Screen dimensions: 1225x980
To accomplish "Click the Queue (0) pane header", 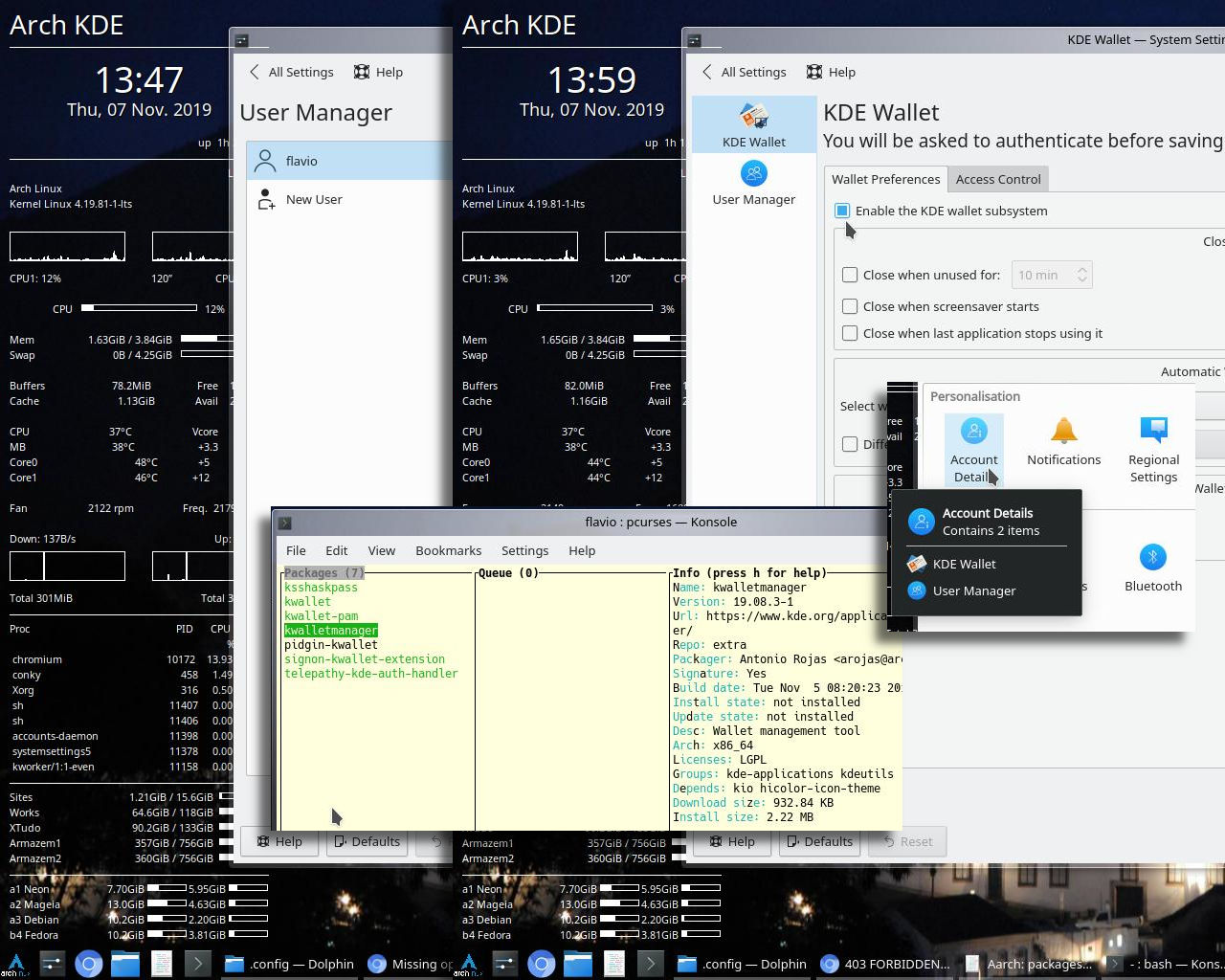I will pos(508,573).
